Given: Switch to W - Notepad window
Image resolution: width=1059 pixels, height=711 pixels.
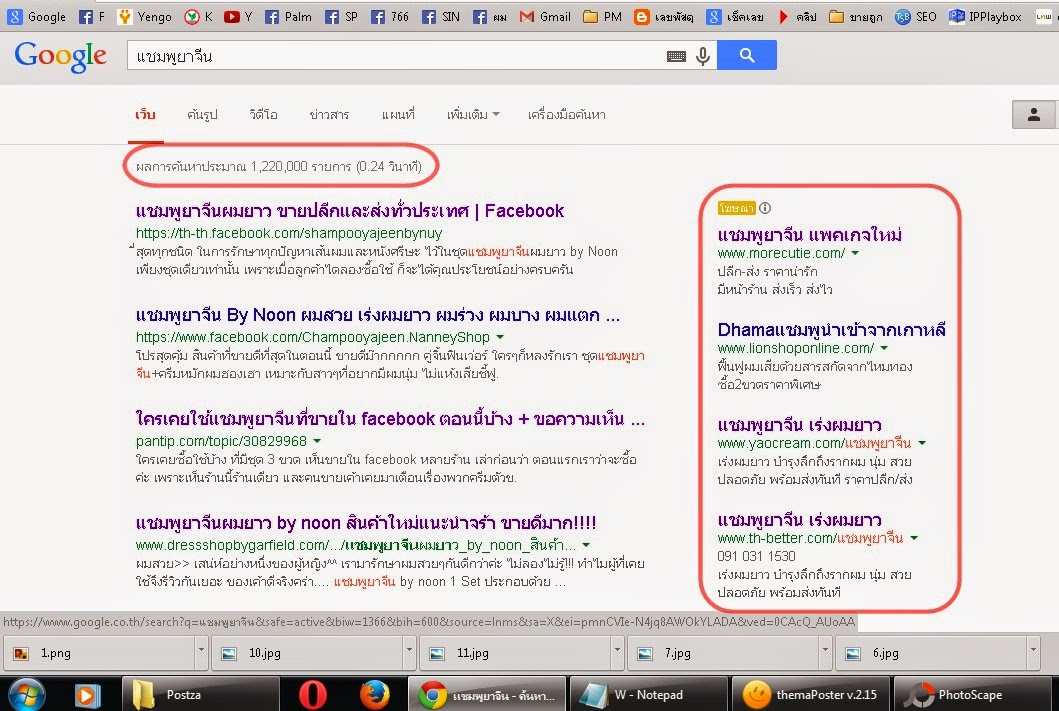Looking at the screenshot, I should (648, 695).
